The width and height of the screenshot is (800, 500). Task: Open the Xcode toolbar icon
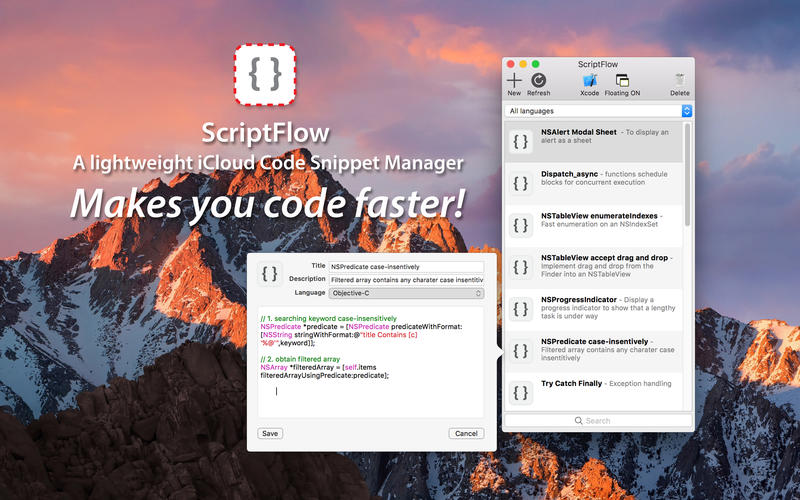coord(590,80)
